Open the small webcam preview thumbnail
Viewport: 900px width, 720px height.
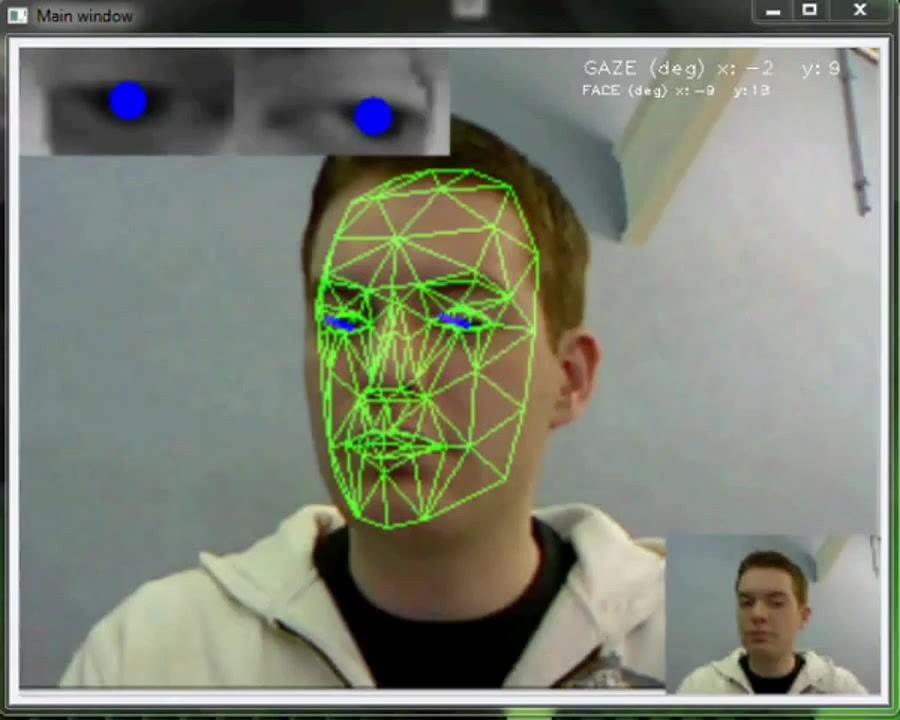pyautogui.click(x=772, y=614)
